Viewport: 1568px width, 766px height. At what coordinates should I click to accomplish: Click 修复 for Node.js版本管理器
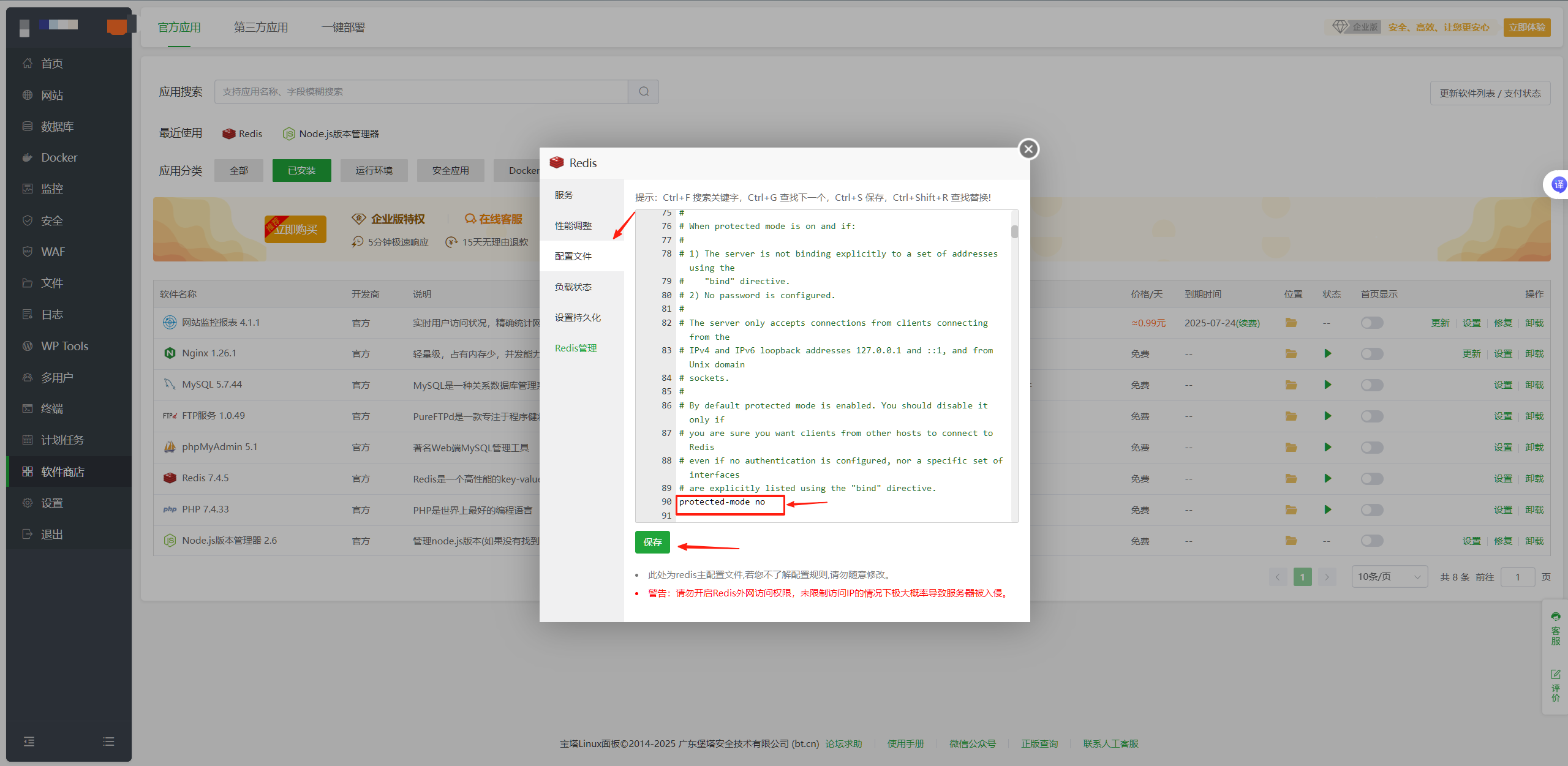click(x=1503, y=541)
